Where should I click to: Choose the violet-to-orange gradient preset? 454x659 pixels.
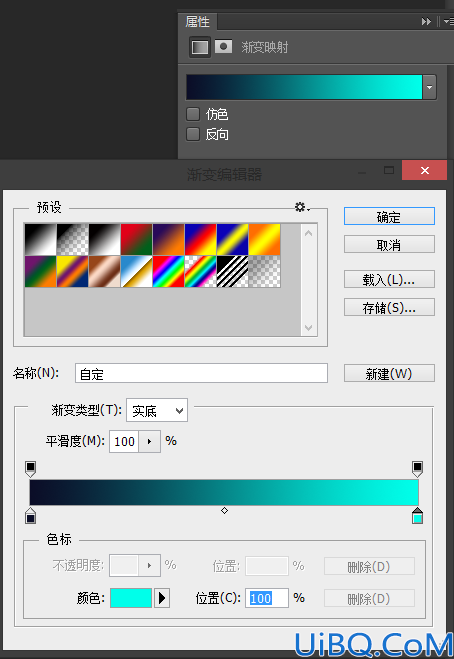coord(168,240)
